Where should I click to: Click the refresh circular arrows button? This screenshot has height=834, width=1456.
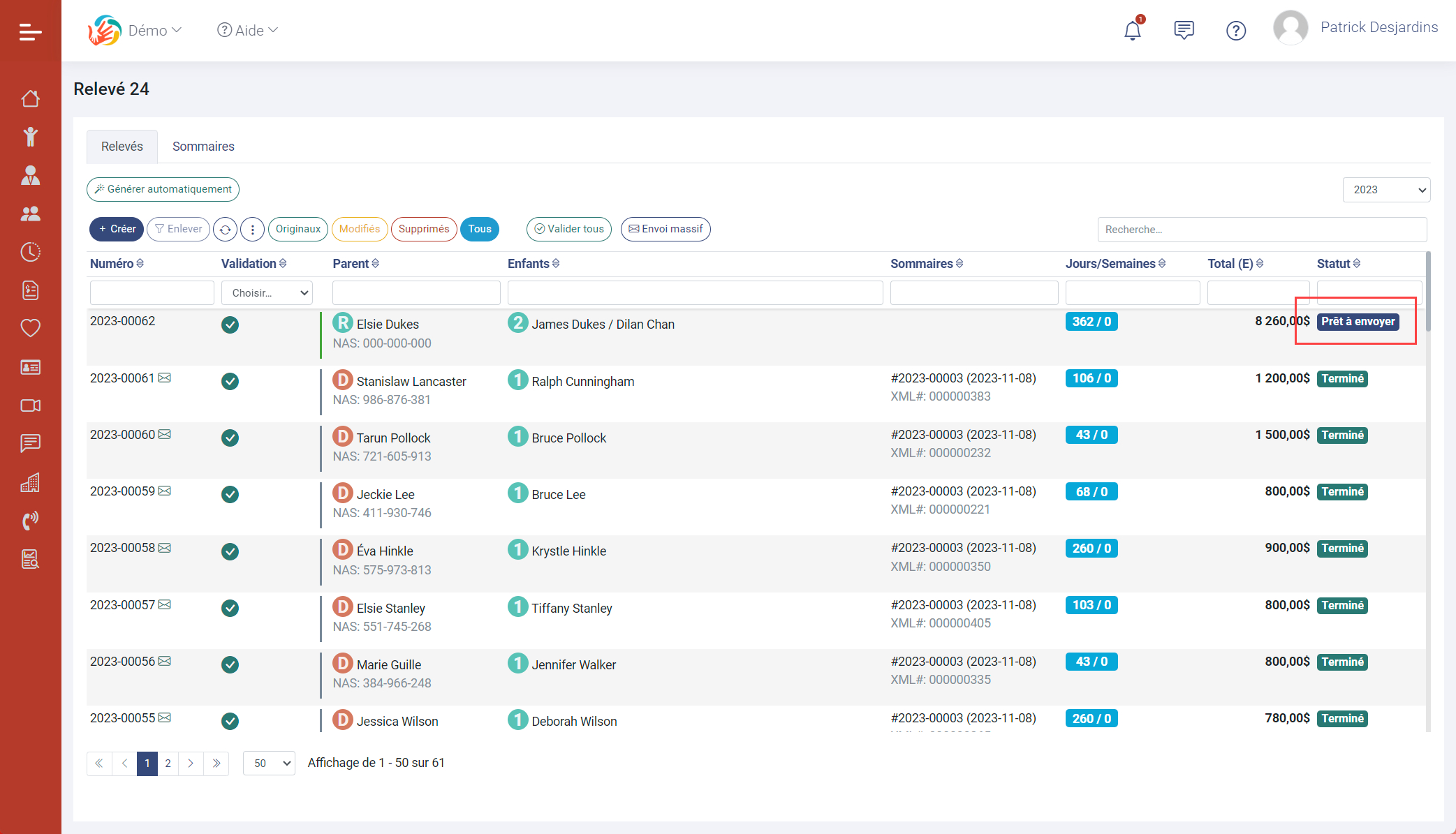click(x=225, y=230)
